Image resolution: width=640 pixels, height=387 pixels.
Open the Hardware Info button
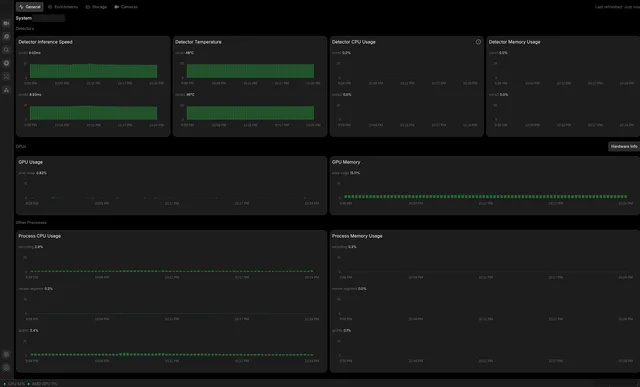click(624, 146)
